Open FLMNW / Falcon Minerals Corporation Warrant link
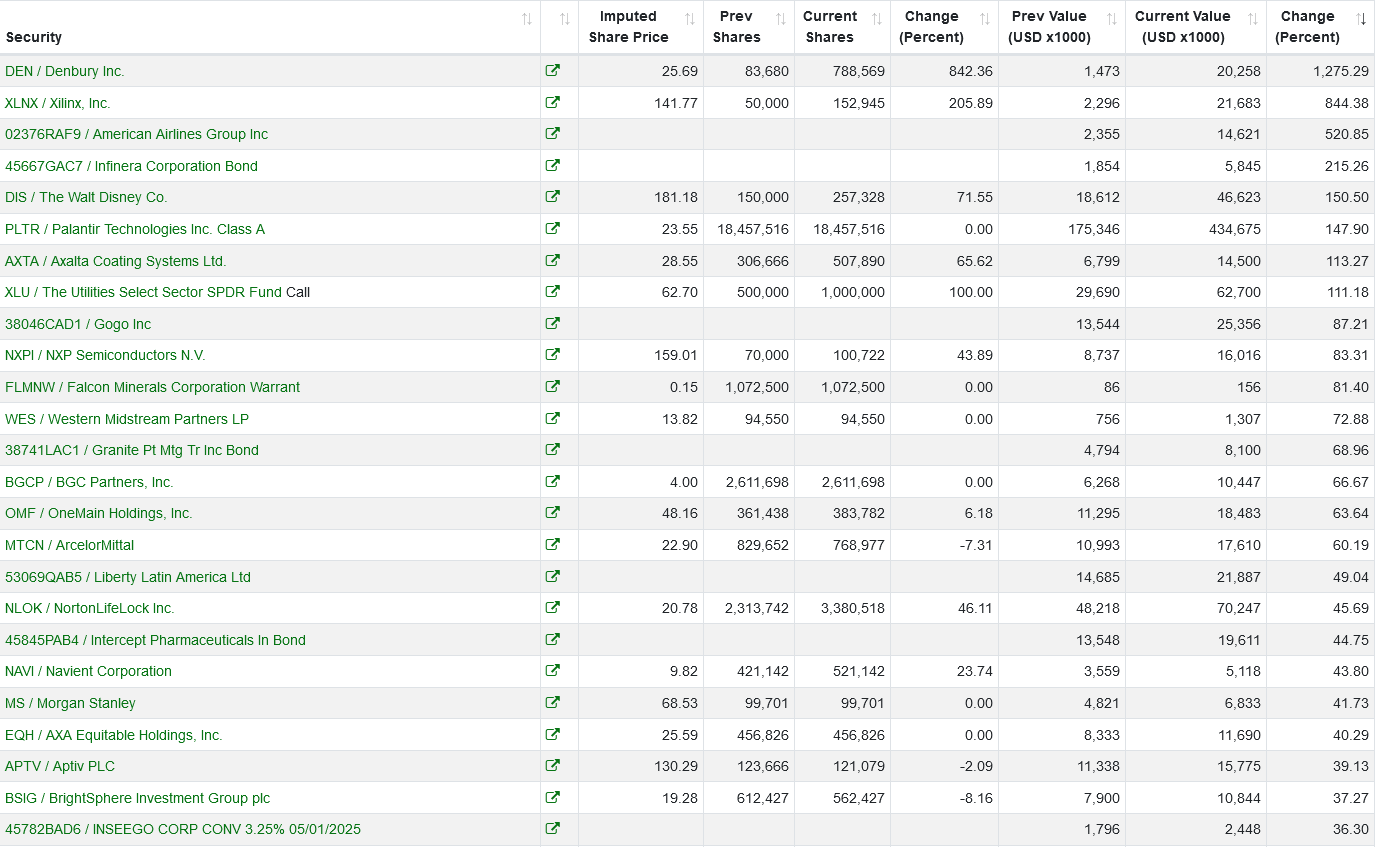Image resolution: width=1382 pixels, height=847 pixels. coord(153,387)
